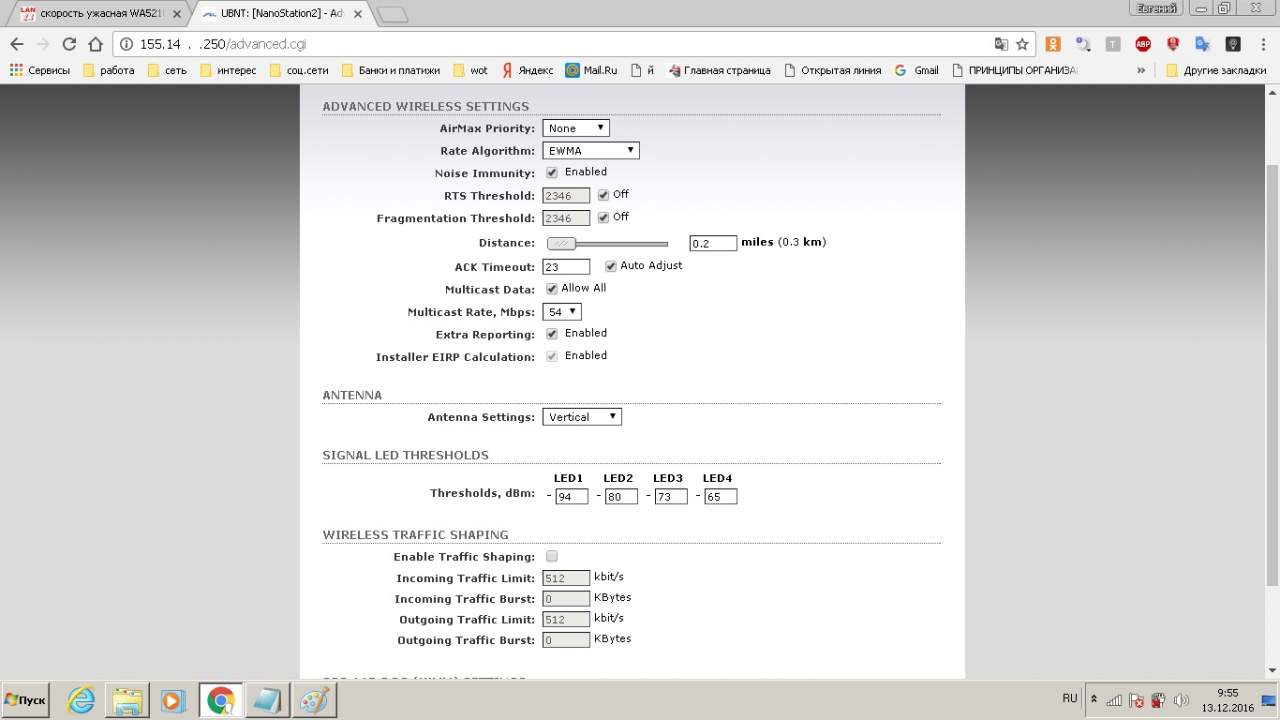The width and height of the screenshot is (1280, 720).
Task: Click the page vertical scrollbar thumb
Action: (x=1272, y=375)
